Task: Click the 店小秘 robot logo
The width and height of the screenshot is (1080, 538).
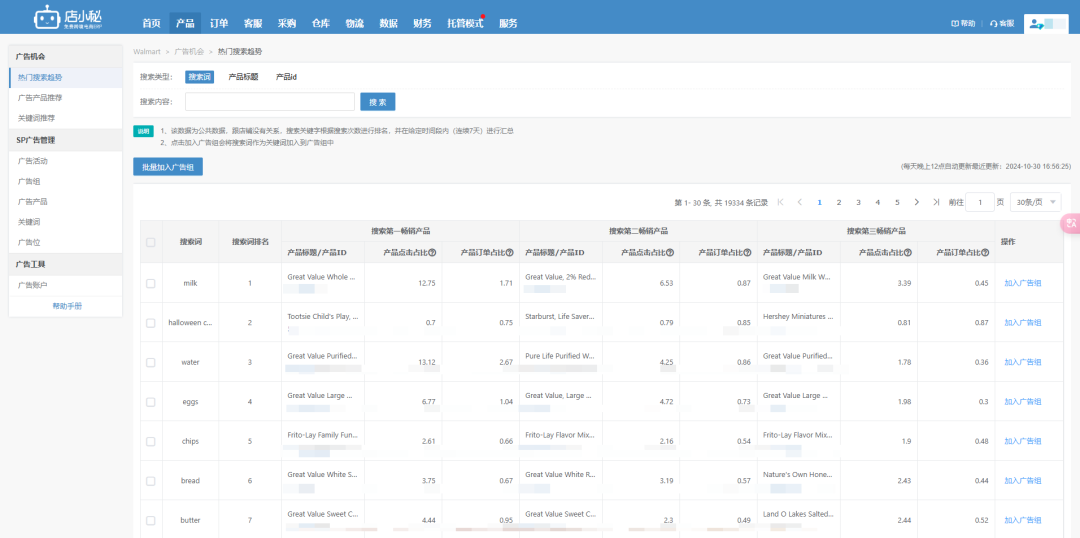Action: [x=68, y=17]
